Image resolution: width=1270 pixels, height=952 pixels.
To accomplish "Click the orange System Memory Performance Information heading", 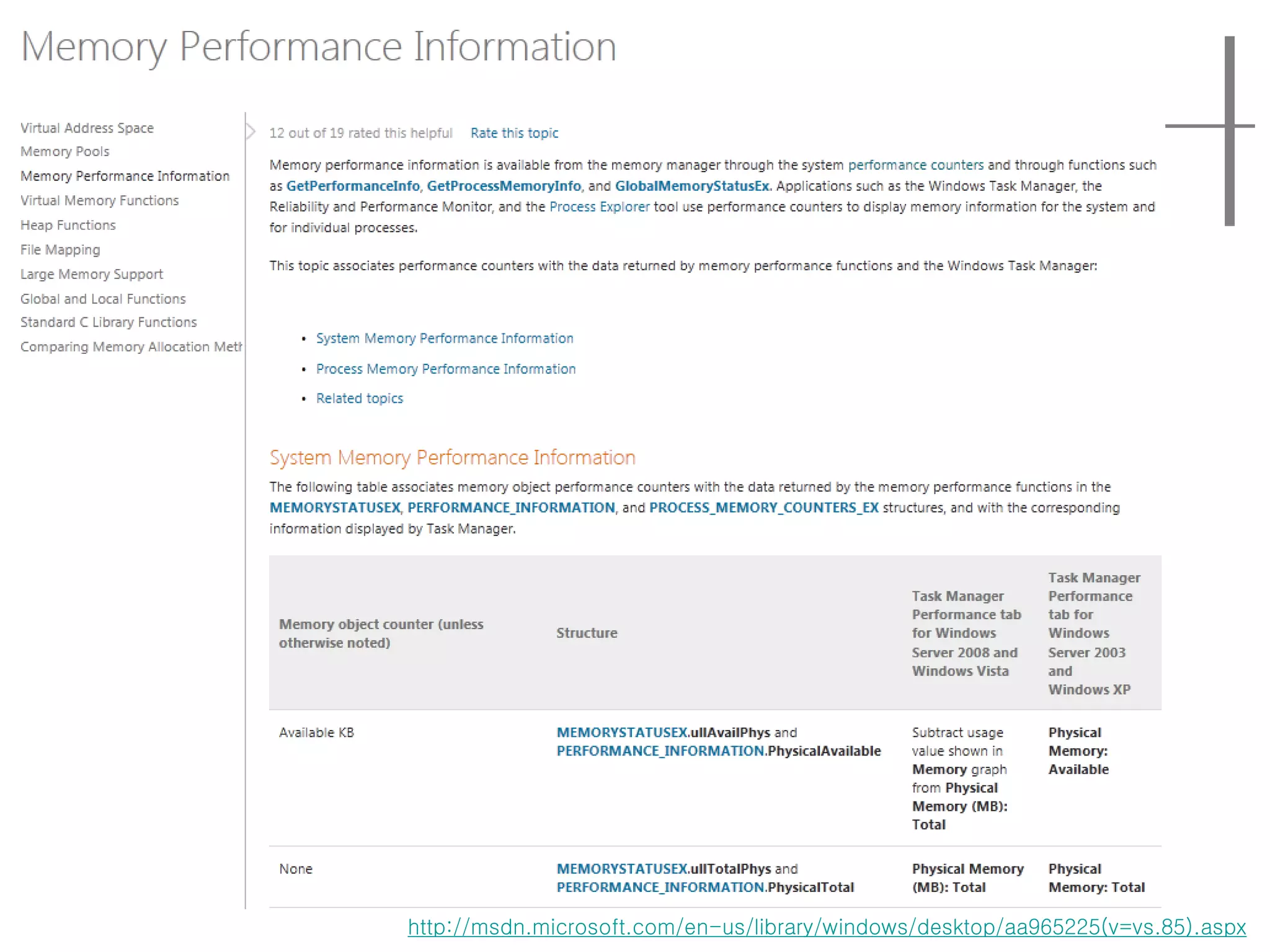I will pos(452,457).
